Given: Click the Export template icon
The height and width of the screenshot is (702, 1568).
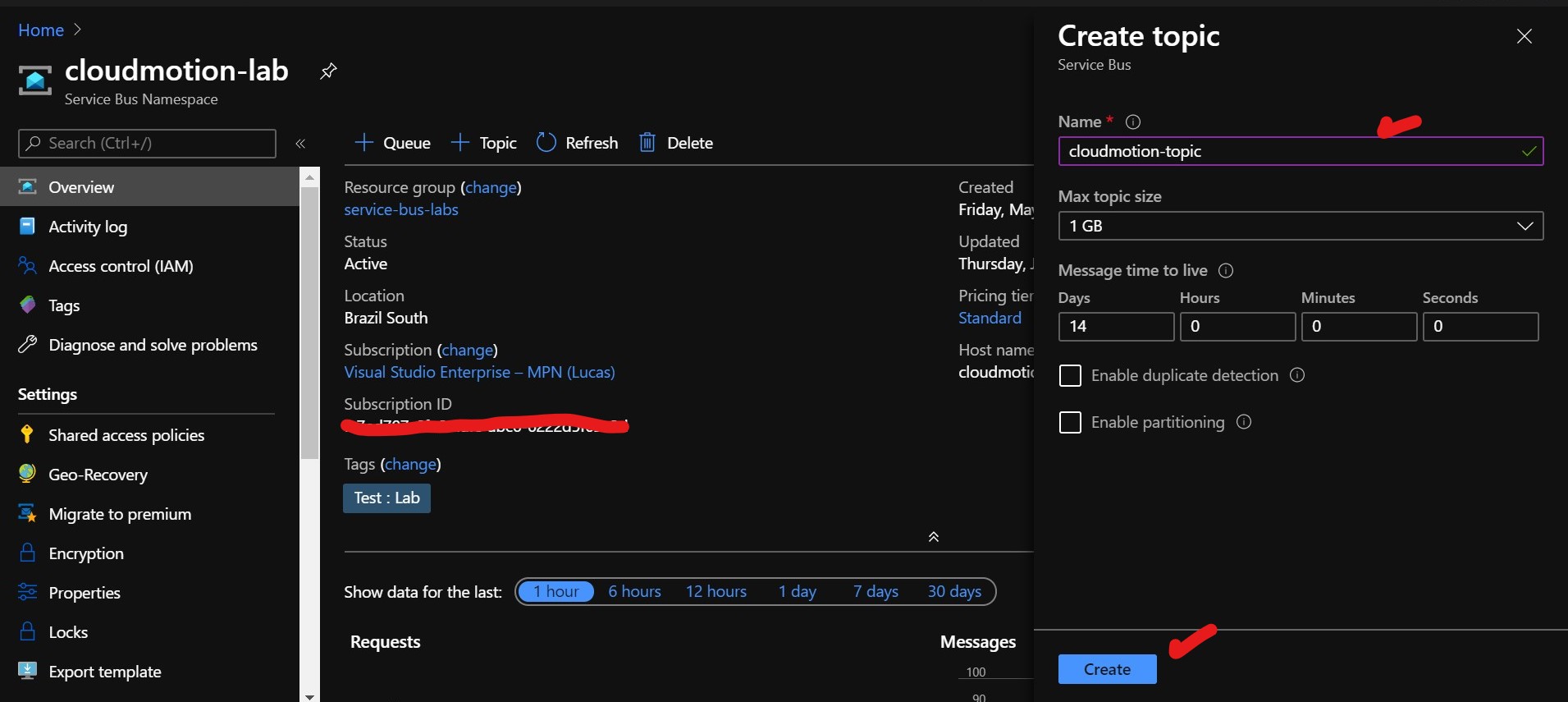Looking at the screenshot, I should click(x=27, y=671).
